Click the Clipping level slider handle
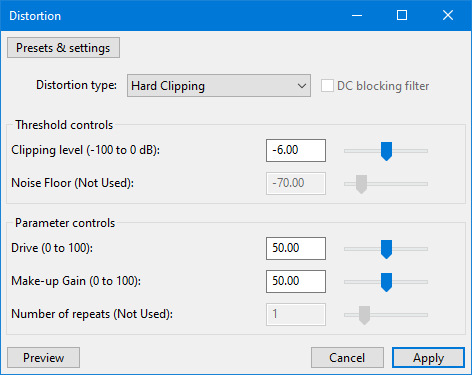This screenshot has height=375, width=472. tap(386, 151)
